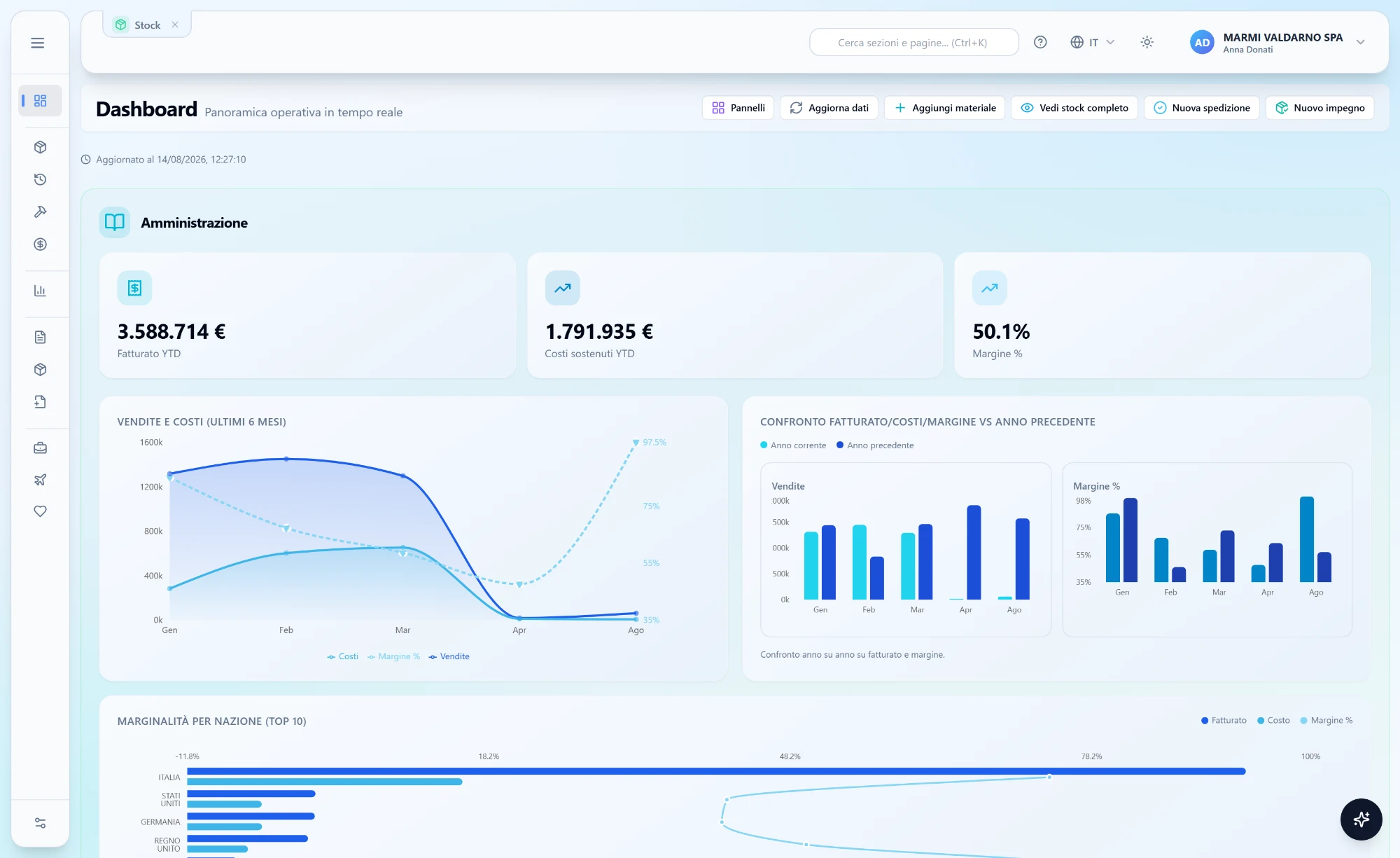
Task: Click the Nuova spedizione button
Action: [1202, 108]
